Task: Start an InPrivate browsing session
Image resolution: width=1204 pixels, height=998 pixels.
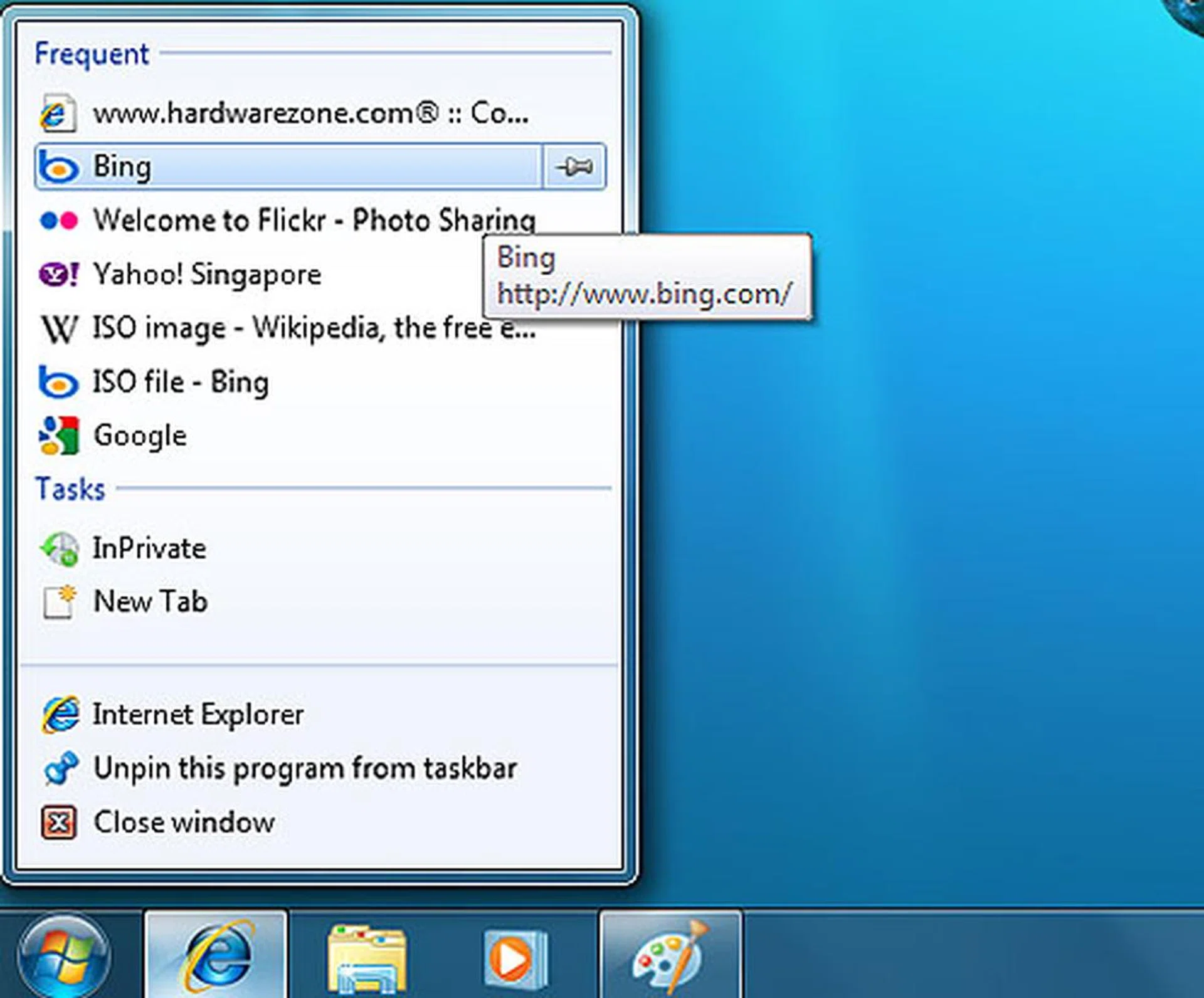Action: click(149, 549)
